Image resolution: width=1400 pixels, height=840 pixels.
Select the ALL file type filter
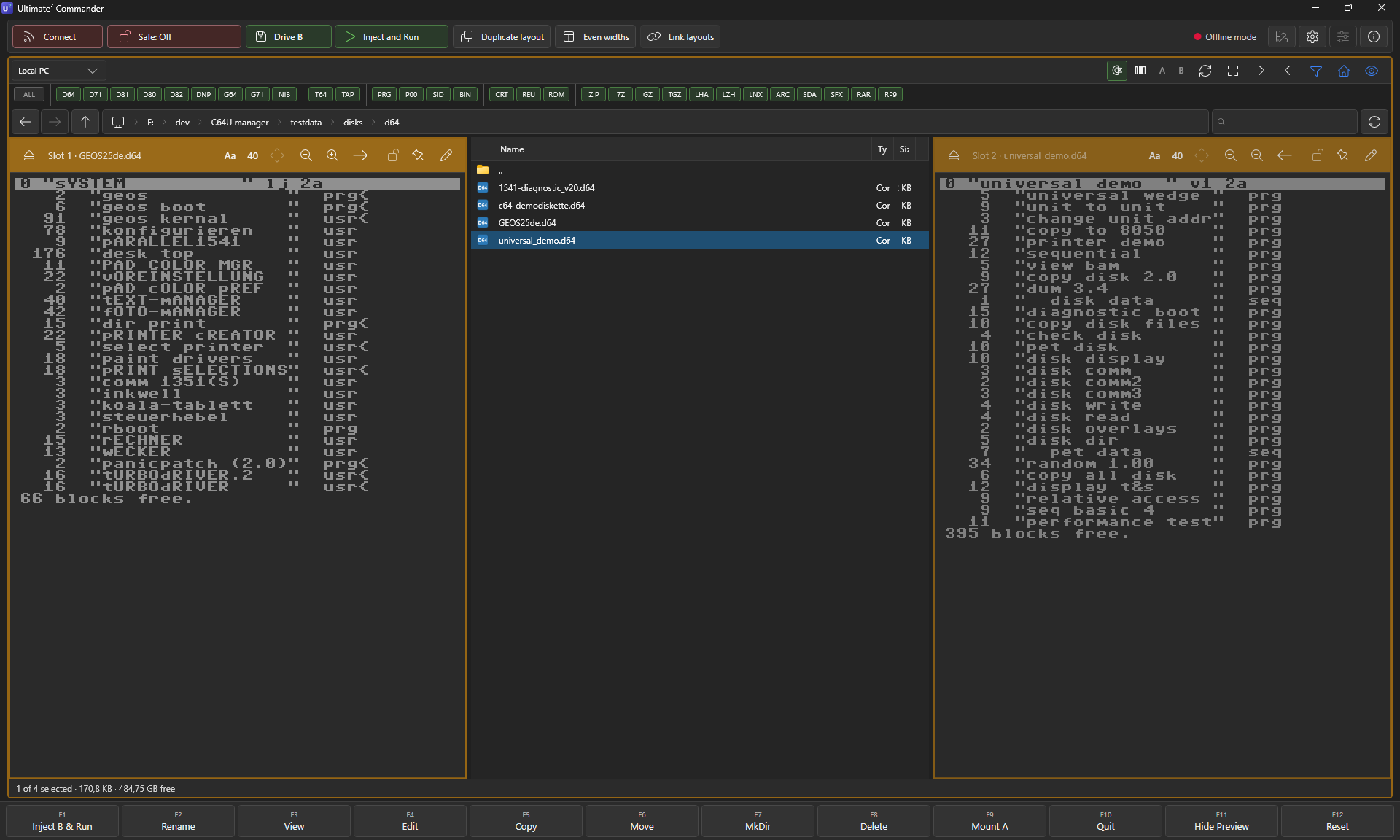point(29,94)
